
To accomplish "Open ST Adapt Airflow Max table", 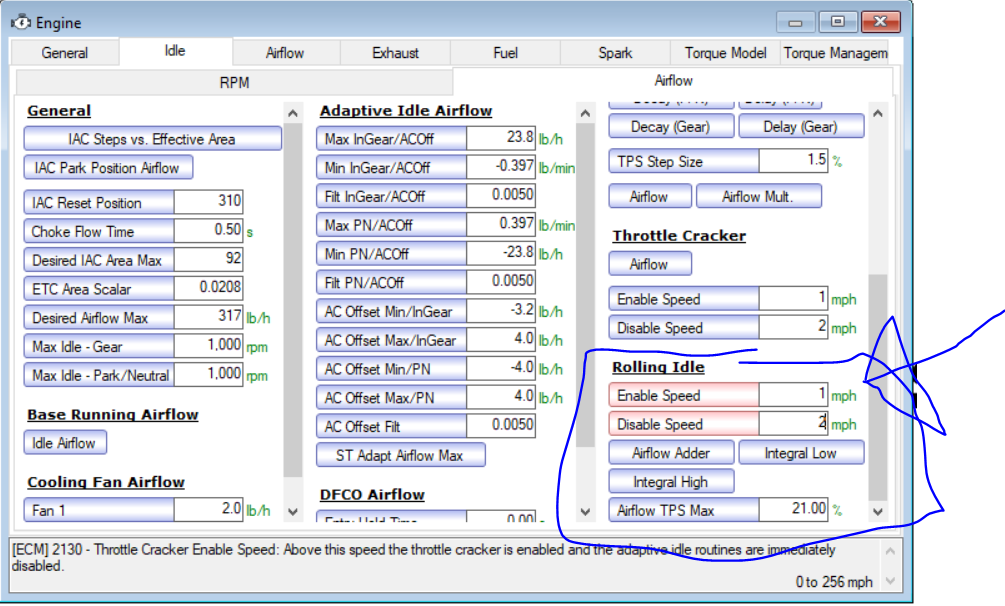I will (x=401, y=455).
